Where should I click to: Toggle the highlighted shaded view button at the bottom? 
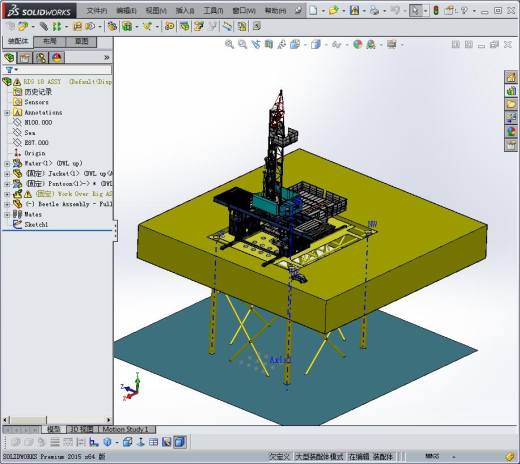tap(180, 442)
